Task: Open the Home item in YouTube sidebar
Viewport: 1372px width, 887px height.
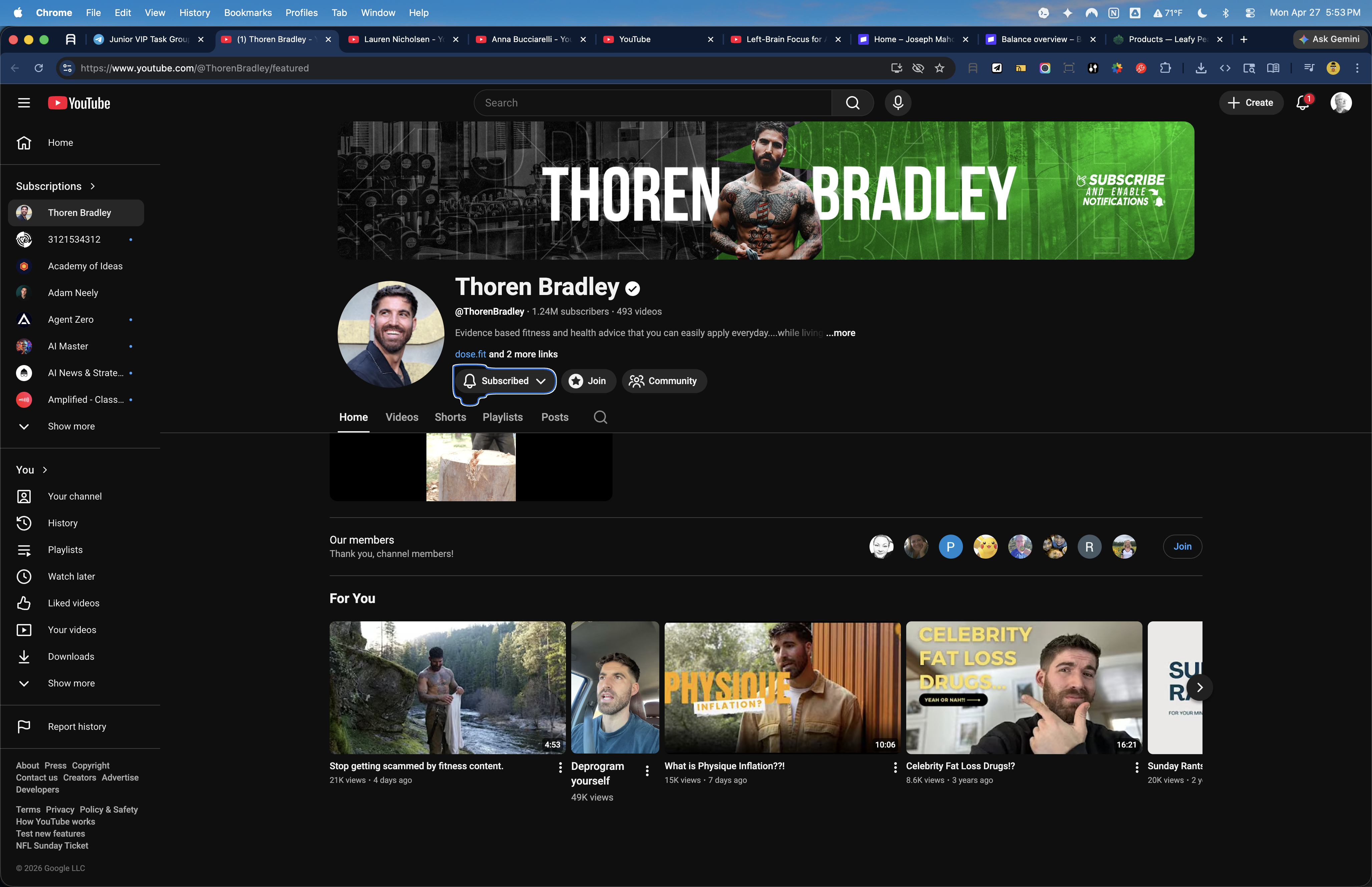Action: coord(76,143)
